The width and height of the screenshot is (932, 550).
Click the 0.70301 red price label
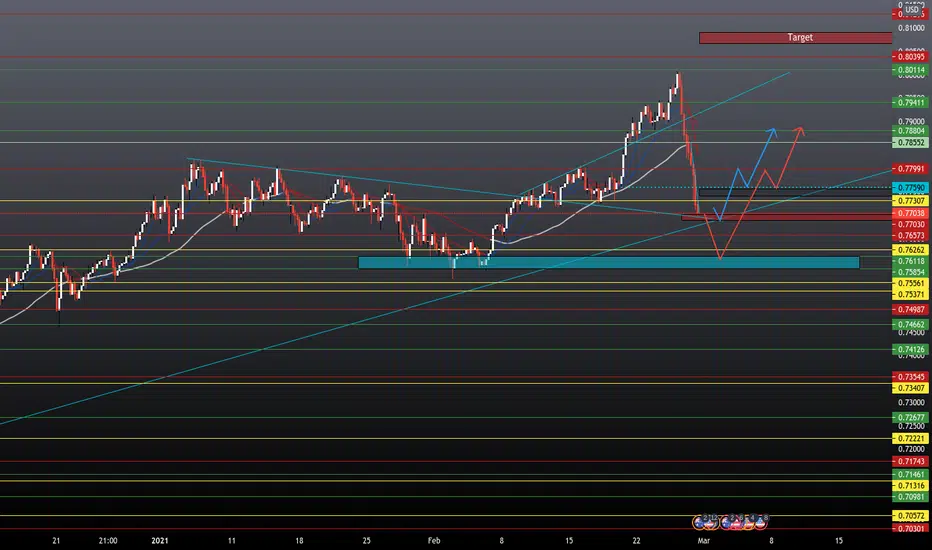tap(911, 529)
